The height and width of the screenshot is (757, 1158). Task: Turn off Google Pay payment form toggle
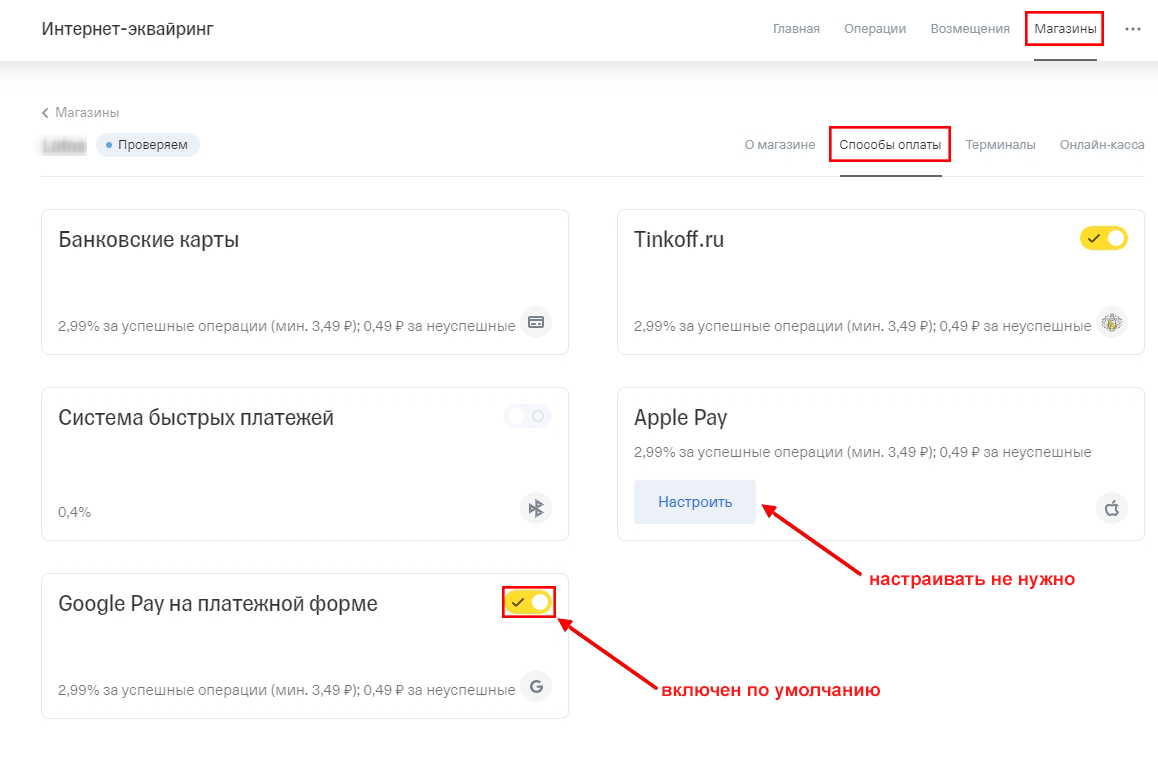(528, 602)
